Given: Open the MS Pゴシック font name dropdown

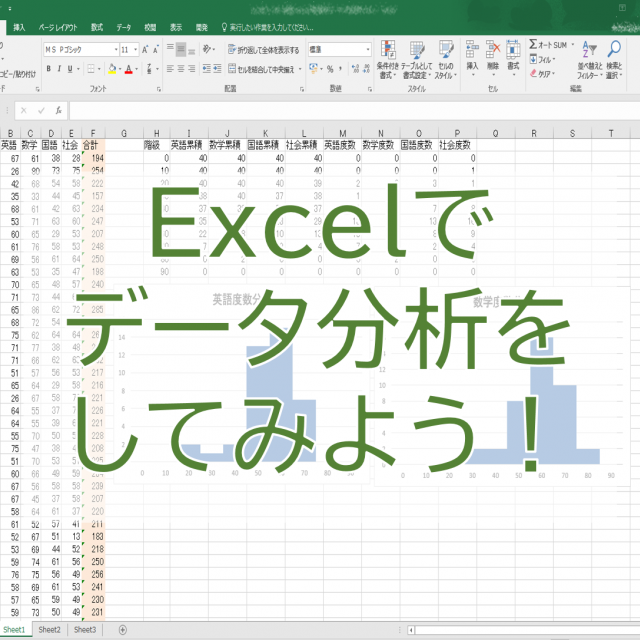Looking at the screenshot, I should coord(116,50).
